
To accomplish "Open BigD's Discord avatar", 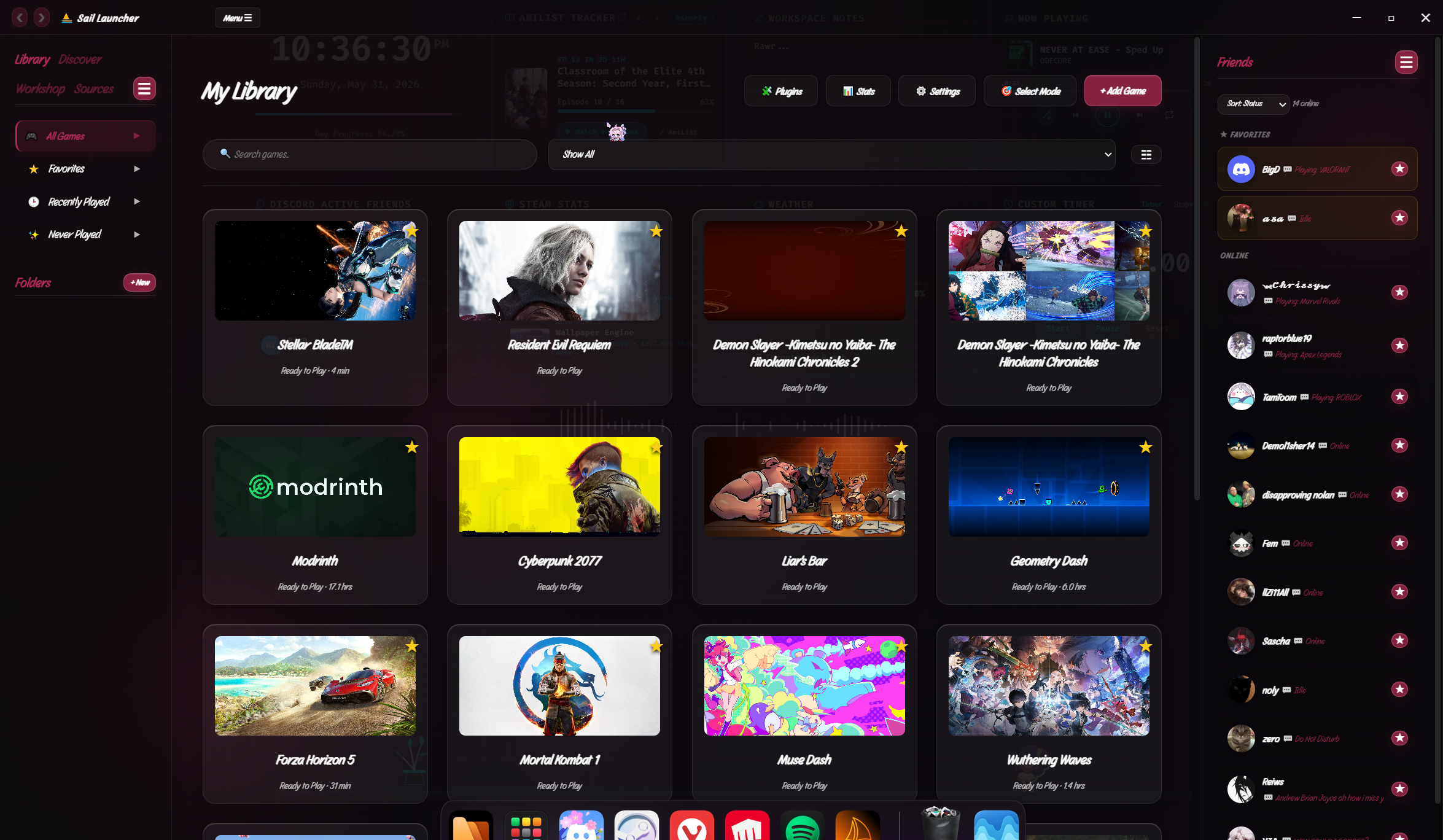I will click(1241, 169).
